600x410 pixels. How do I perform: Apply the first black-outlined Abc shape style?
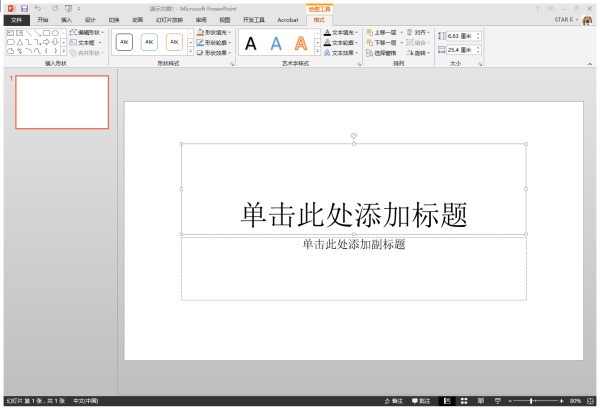tap(125, 43)
